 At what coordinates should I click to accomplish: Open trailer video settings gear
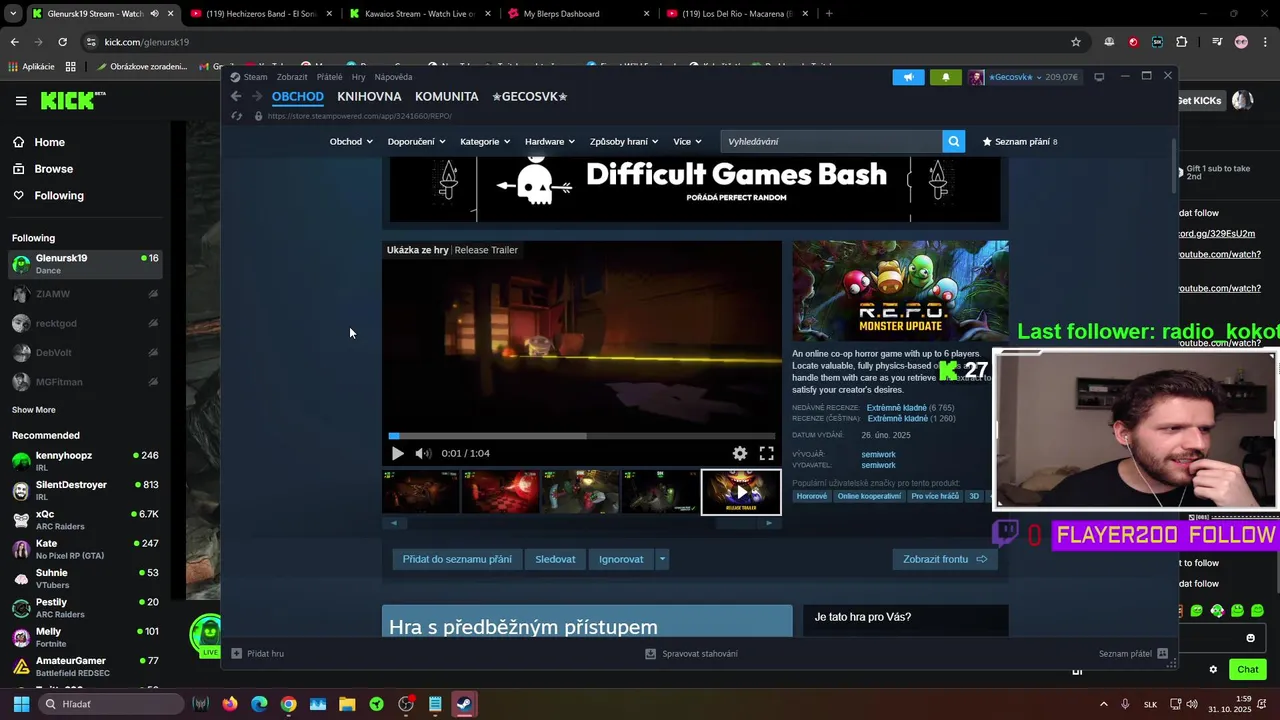click(739, 454)
